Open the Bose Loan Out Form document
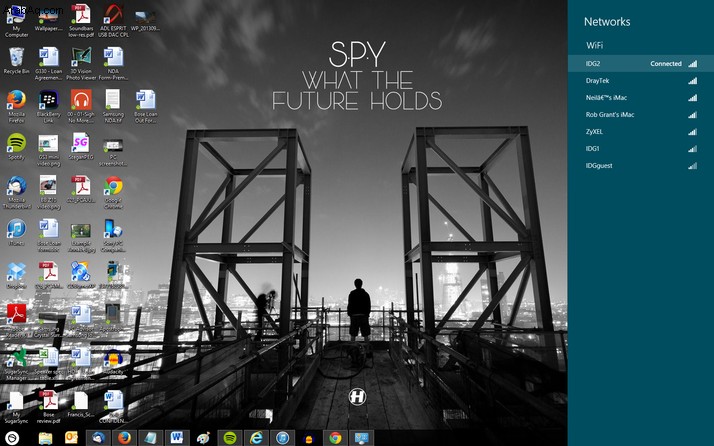 tap(146, 107)
